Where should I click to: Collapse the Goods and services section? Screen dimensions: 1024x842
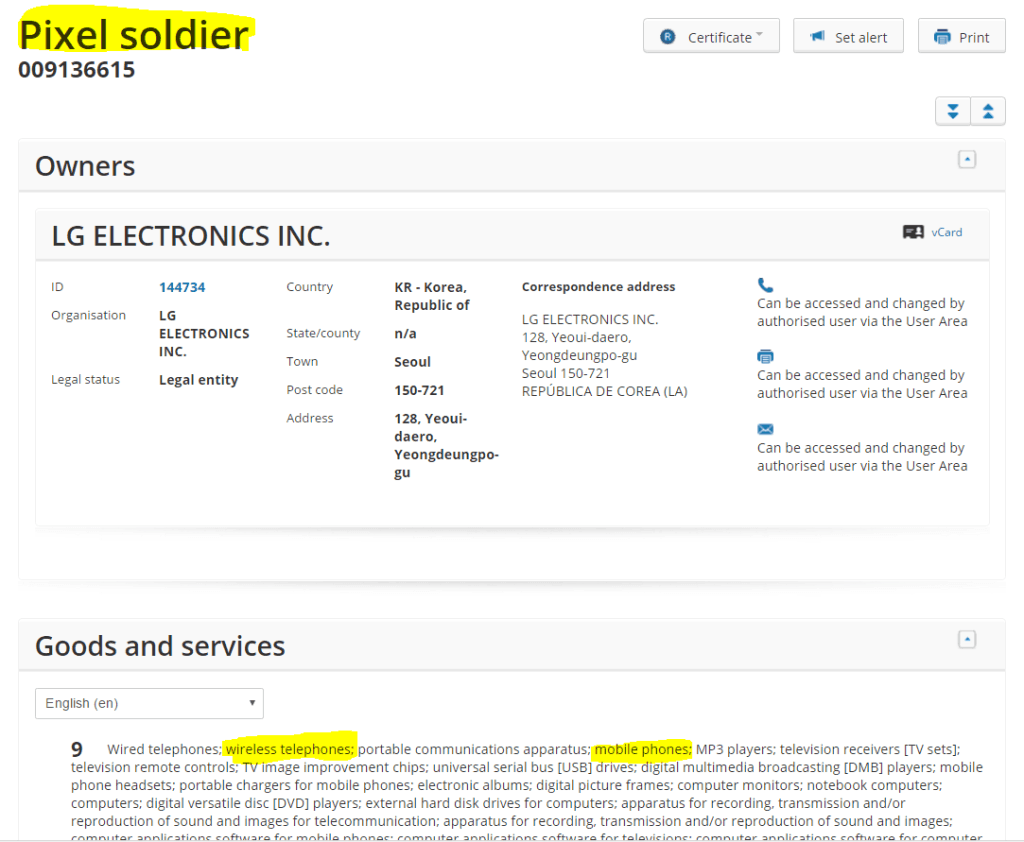(966, 639)
